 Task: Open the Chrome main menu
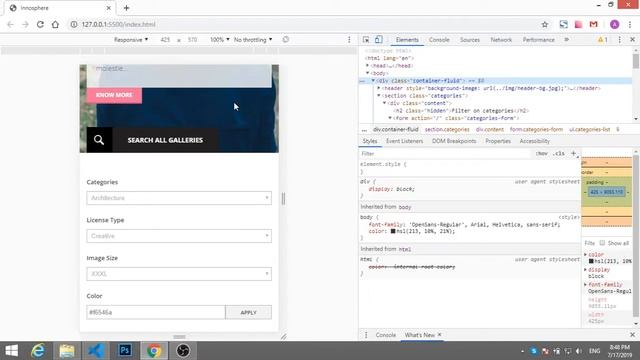(630, 24)
